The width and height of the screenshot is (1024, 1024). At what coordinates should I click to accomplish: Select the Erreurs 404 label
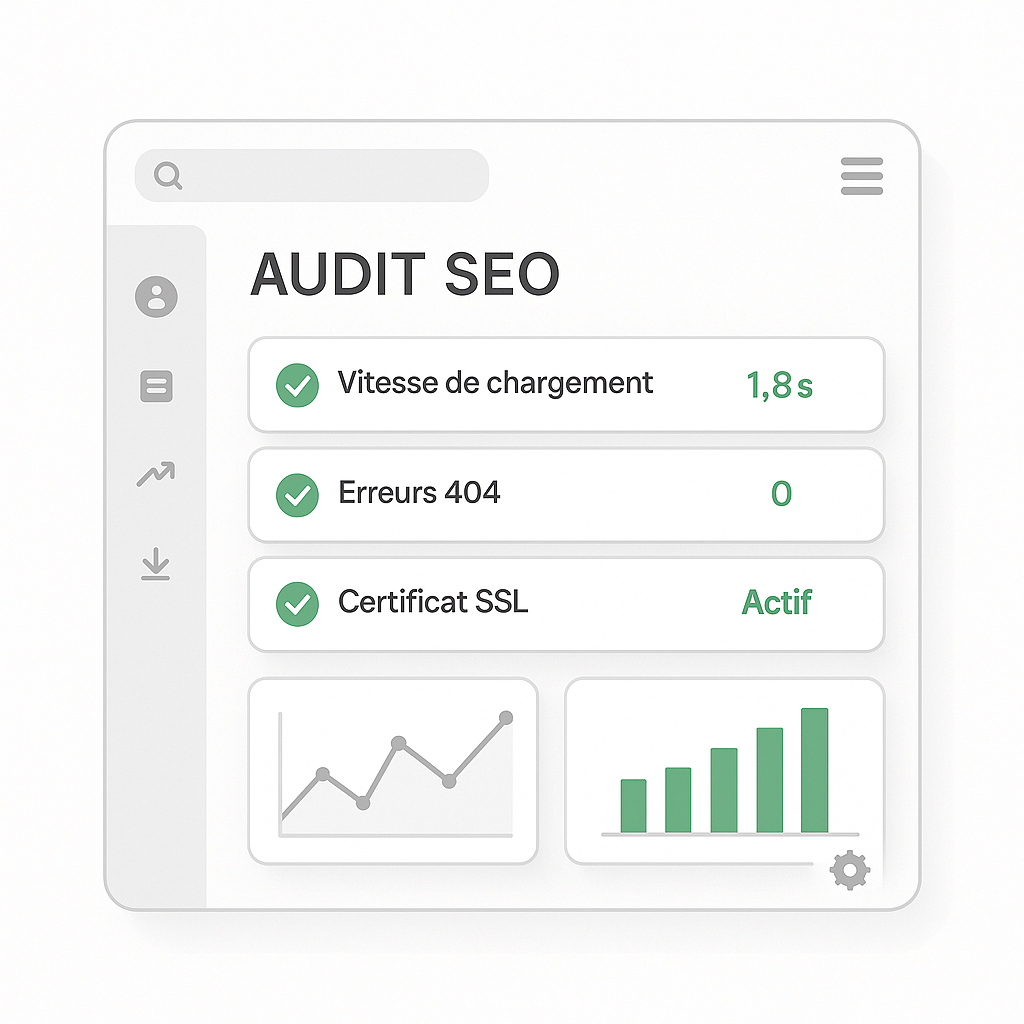tap(419, 492)
